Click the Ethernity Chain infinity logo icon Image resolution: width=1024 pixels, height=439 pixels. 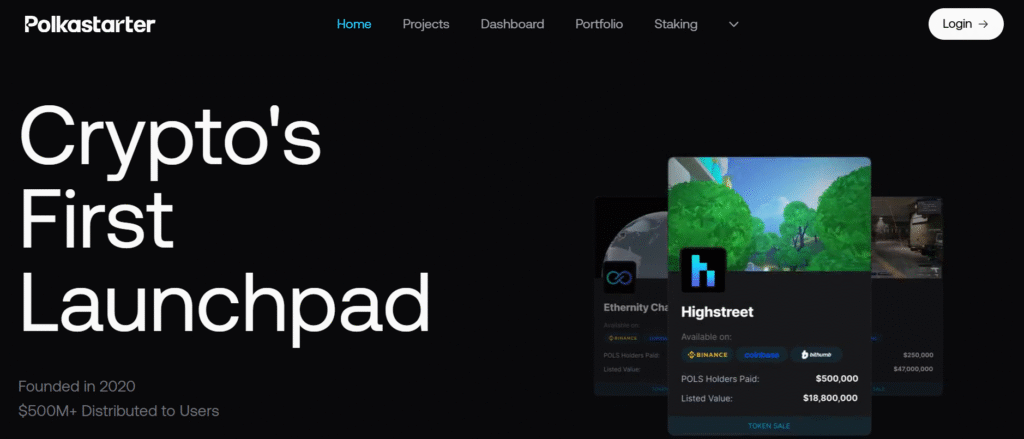coord(619,278)
